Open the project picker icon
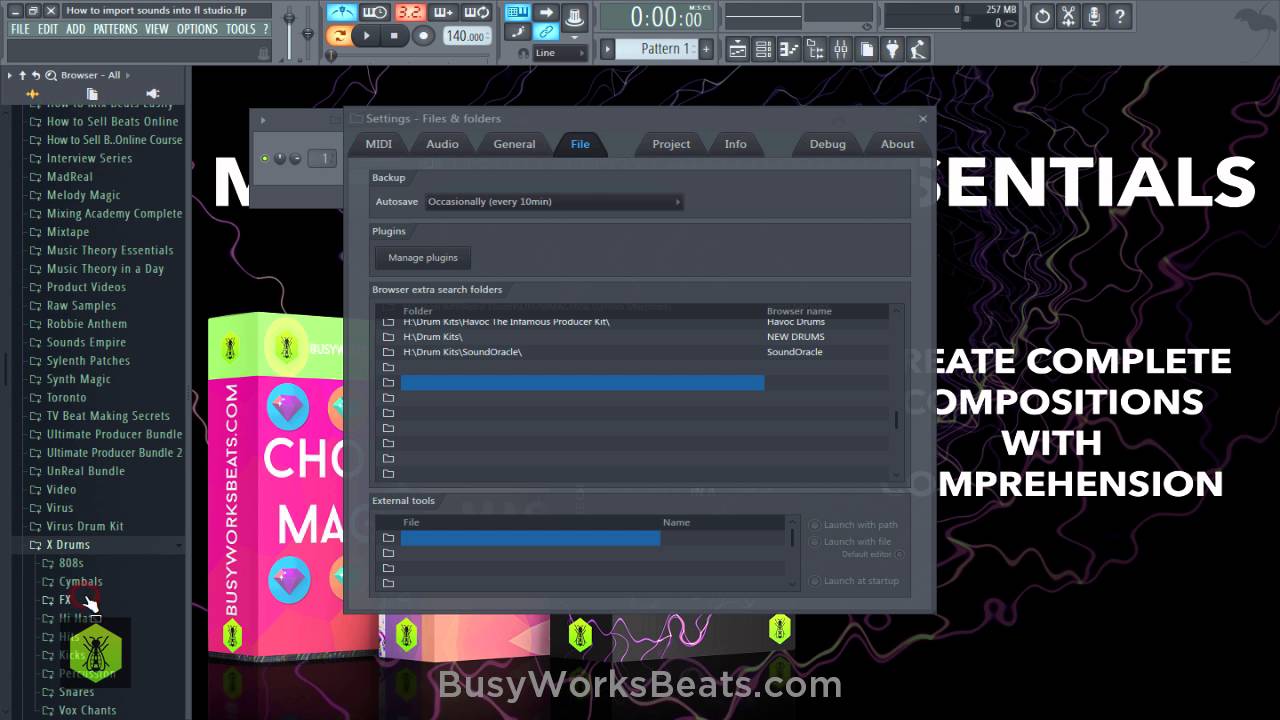Screen dimensions: 1280x720 867,48
